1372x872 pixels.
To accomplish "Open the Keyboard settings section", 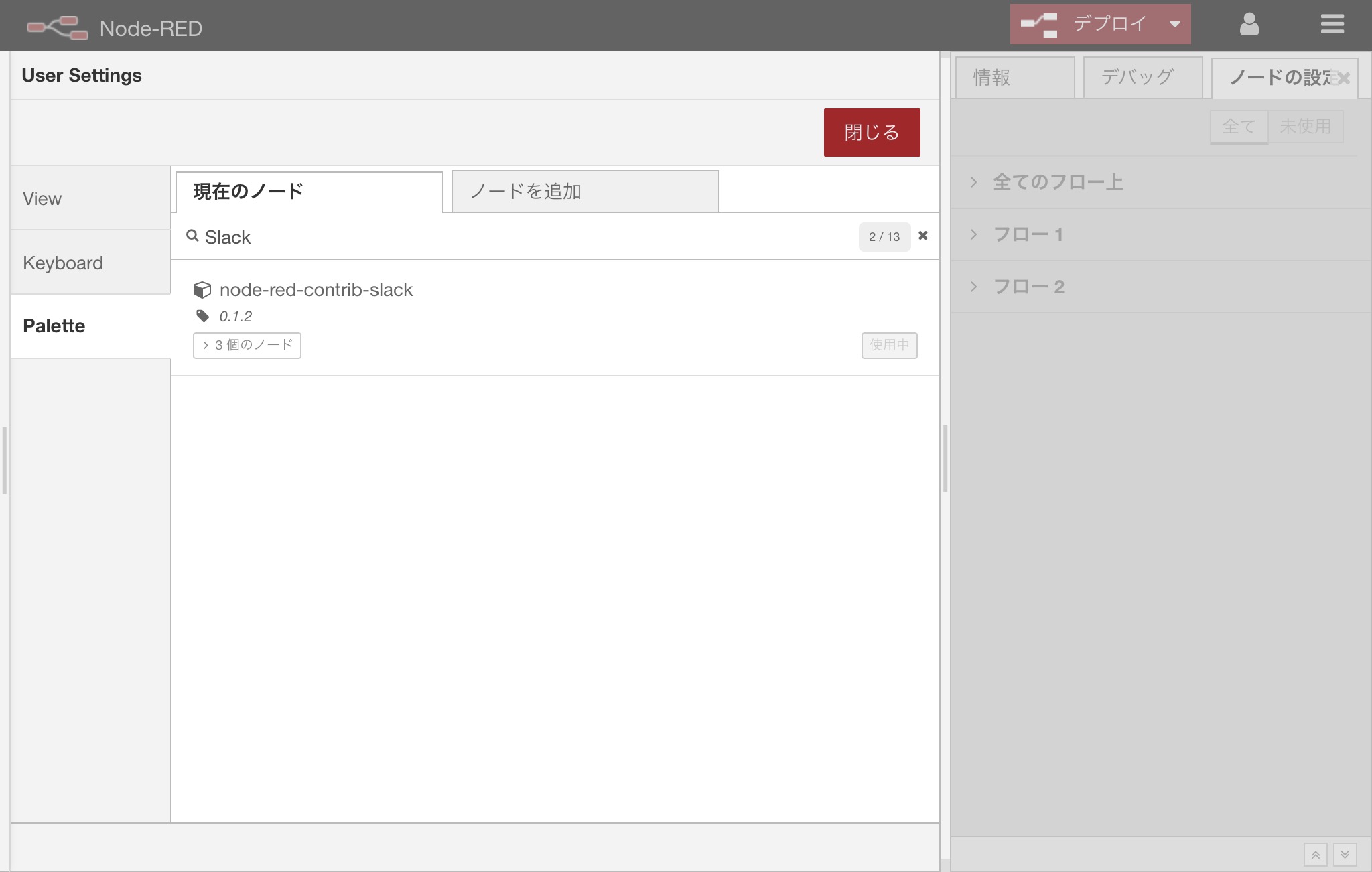I will click(62, 262).
